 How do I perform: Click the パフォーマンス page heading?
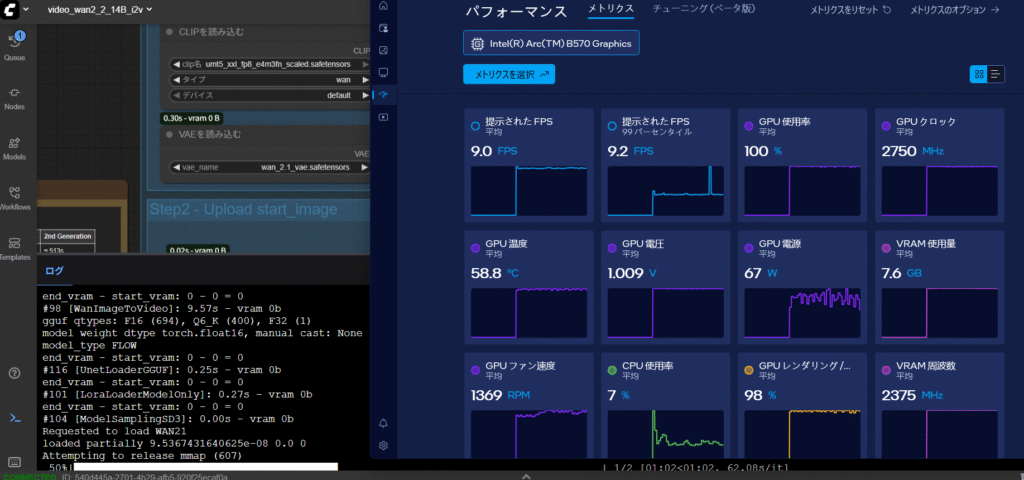(517, 11)
